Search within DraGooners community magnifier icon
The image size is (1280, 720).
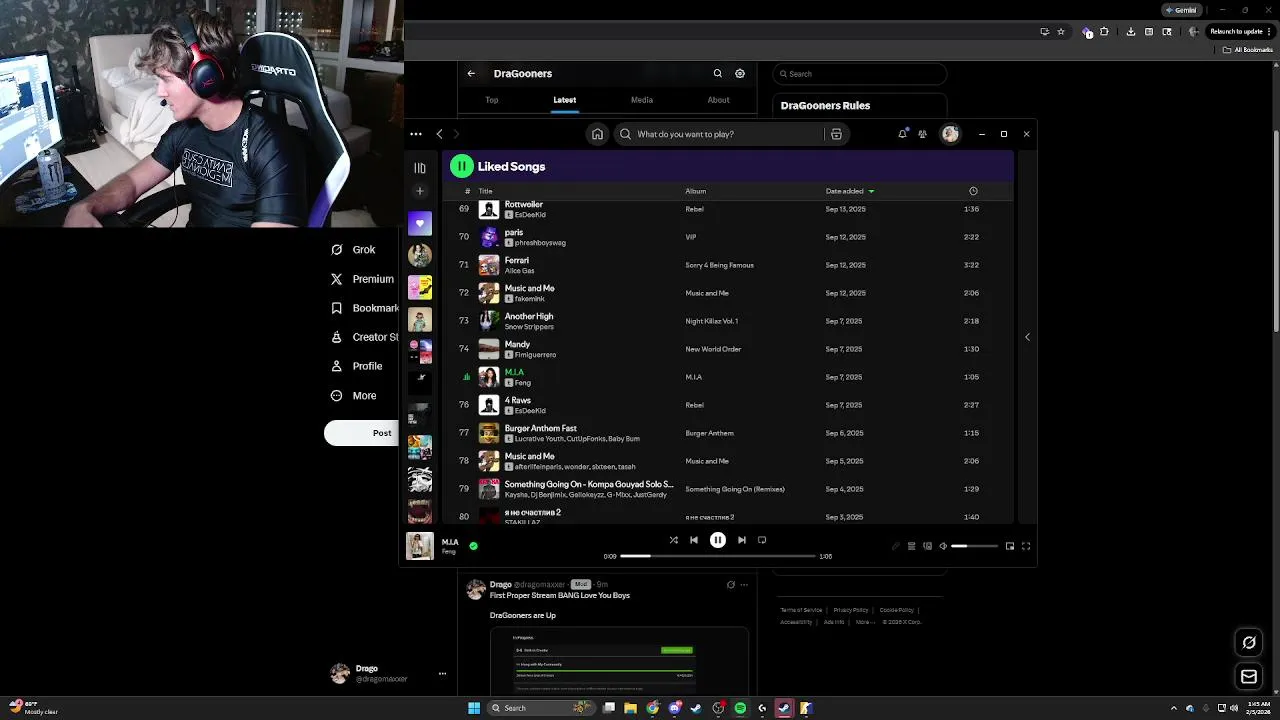[x=717, y=73]
